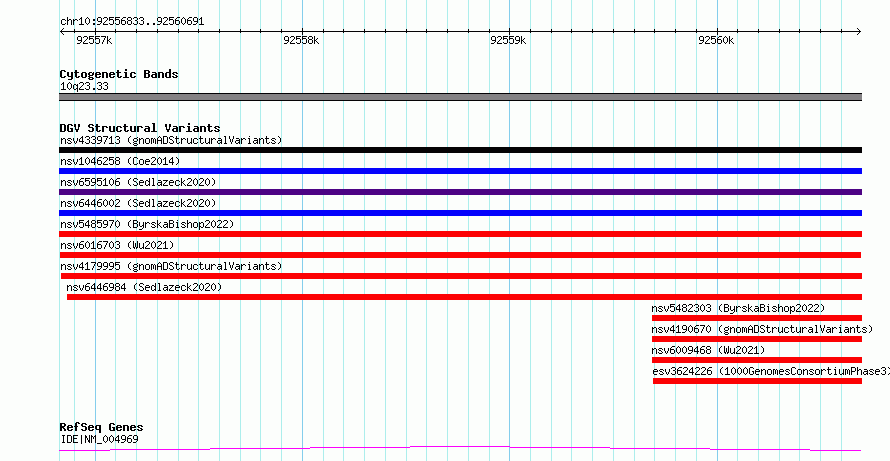
Task: Click the nsv6595106 purple variant bar
Action: click(x=460, y=192)
